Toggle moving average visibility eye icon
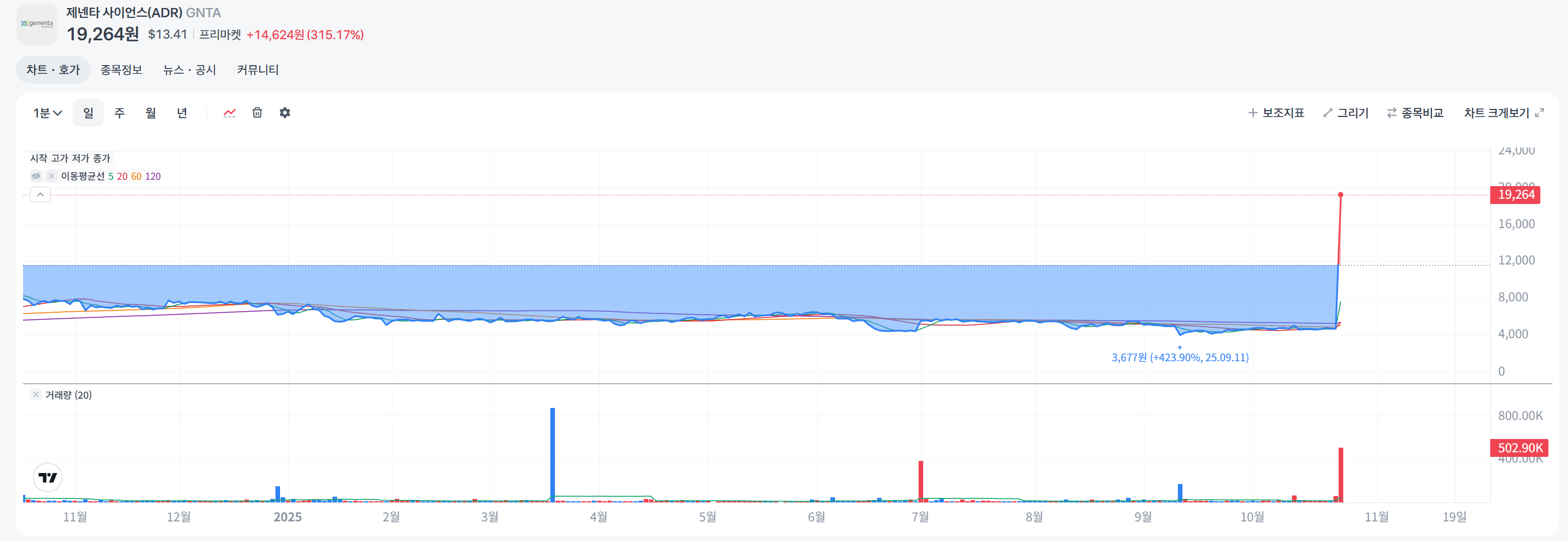This screenshot has width=1568, height=541. click(x=36, y=176)
